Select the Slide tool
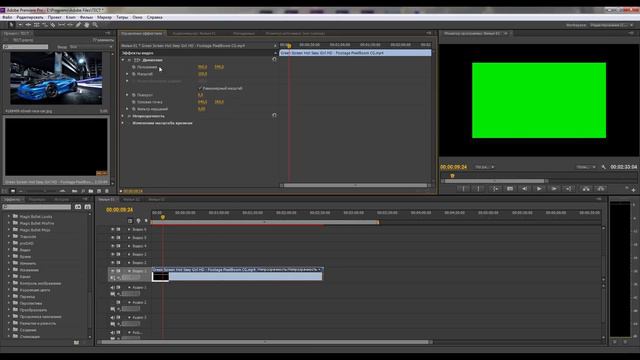The image size is (640, 360). (x=70, y=25)
